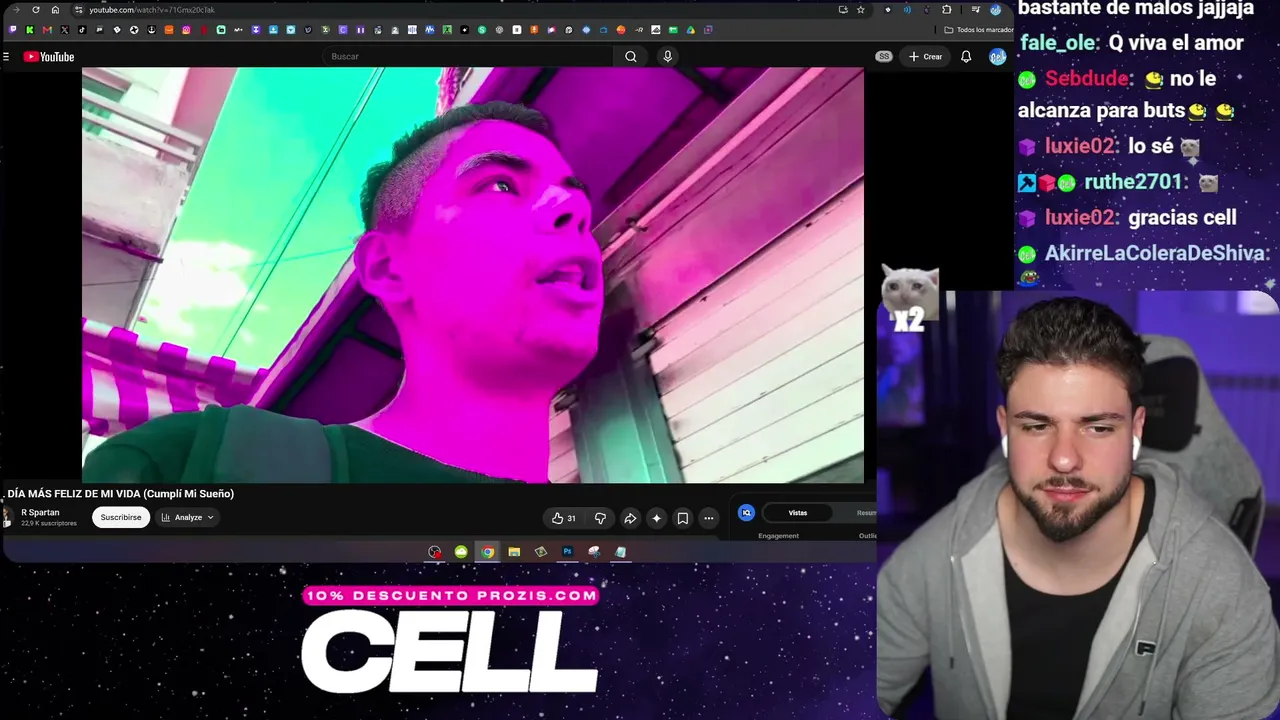Image resolution: width=1280 pixels, height=720 pixels.
Task: Click chat username ruthe2701
Action: pyautogui.click(x=1134, y=182)
